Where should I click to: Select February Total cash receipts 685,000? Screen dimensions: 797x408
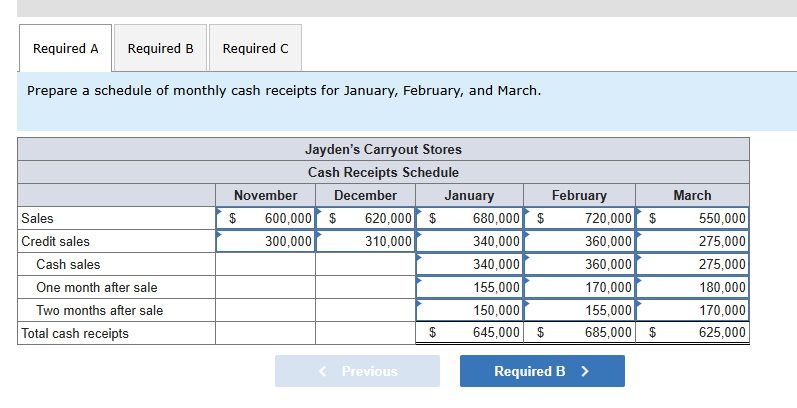[x=579, y=333]
